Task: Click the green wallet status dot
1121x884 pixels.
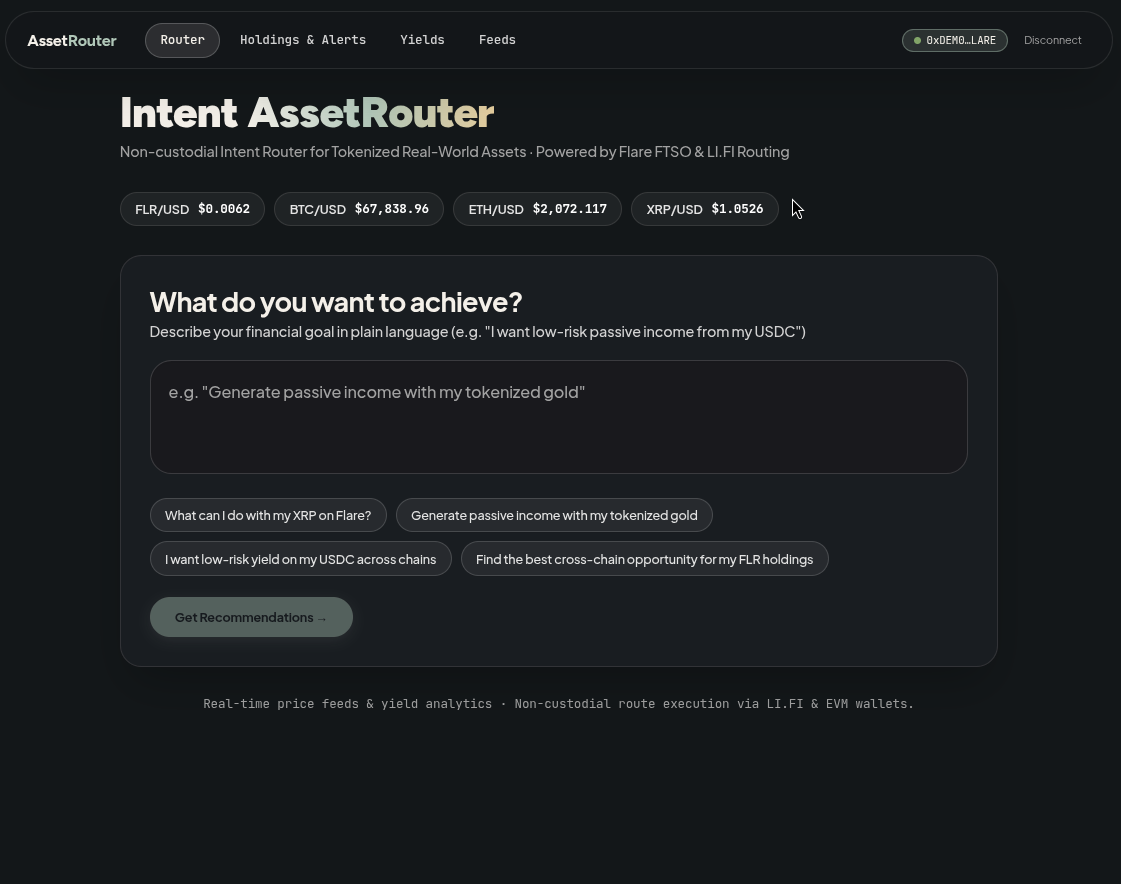Action: tap(917, 41)
